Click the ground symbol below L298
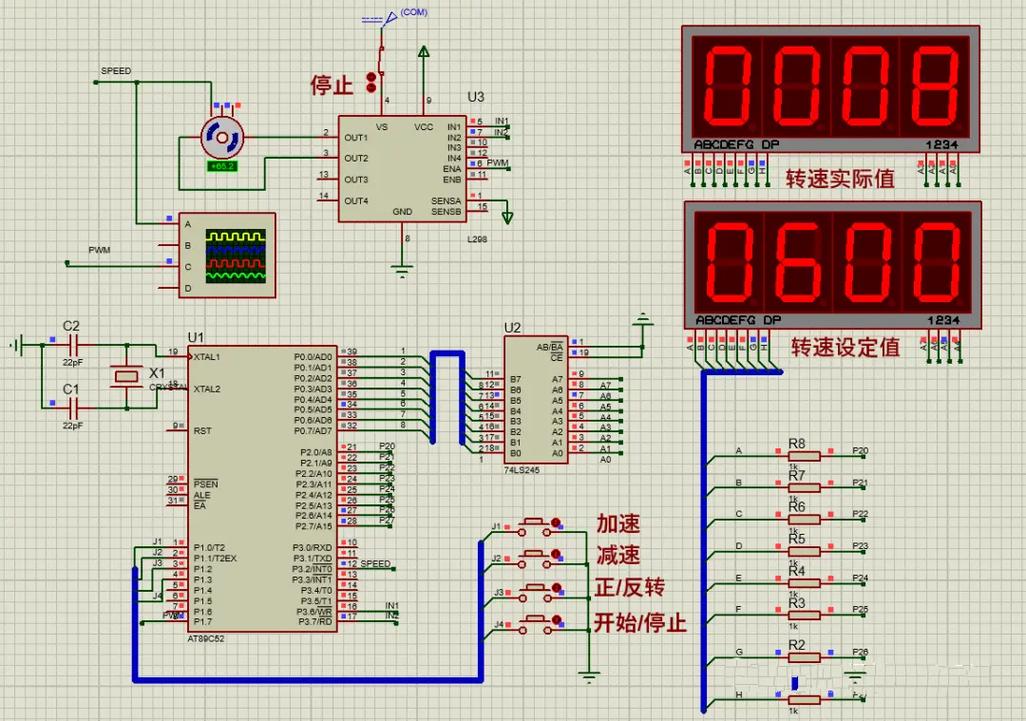Screen dimensions: 1026x721 point(402,270)
